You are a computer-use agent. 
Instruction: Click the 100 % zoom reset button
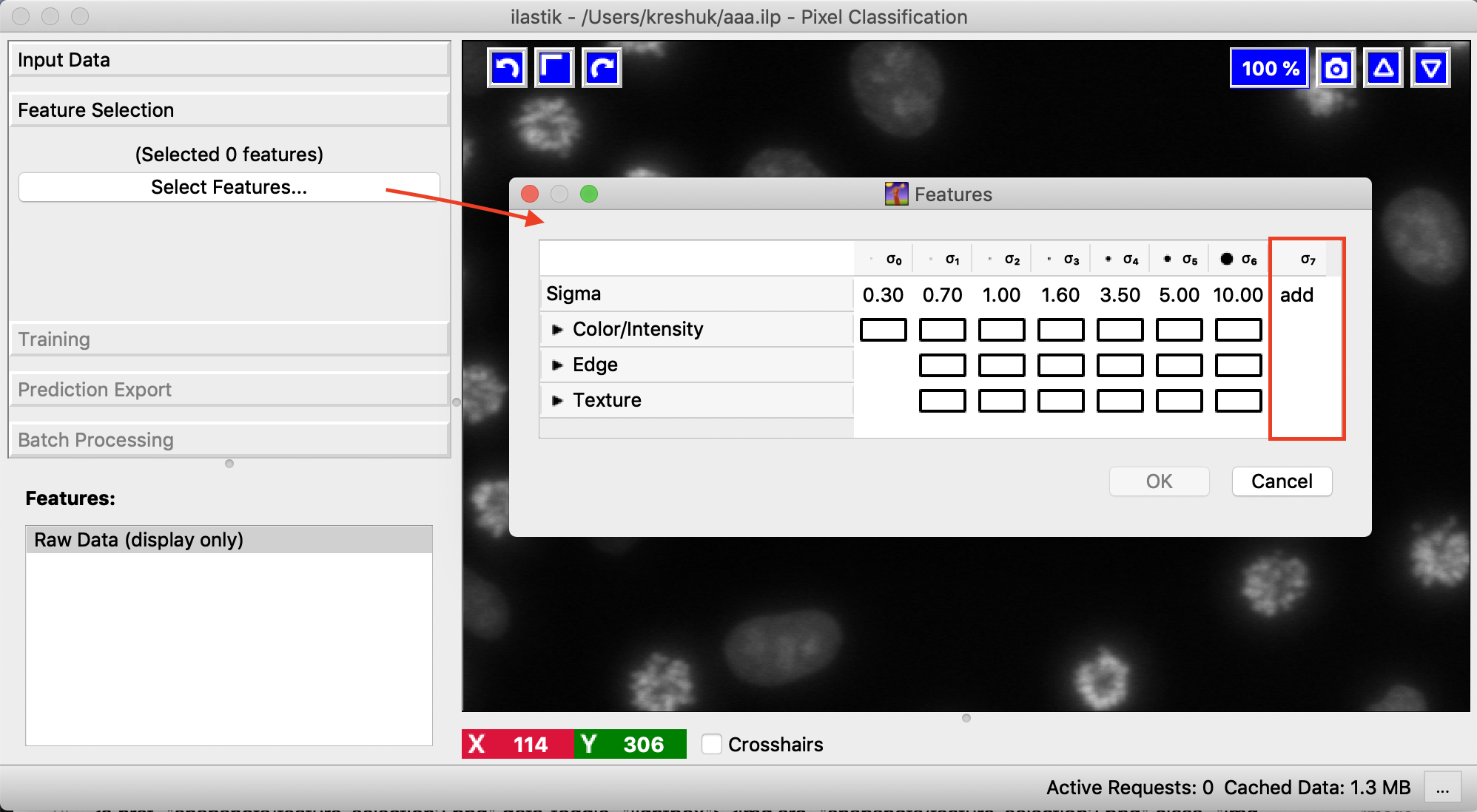point(1269,68)
